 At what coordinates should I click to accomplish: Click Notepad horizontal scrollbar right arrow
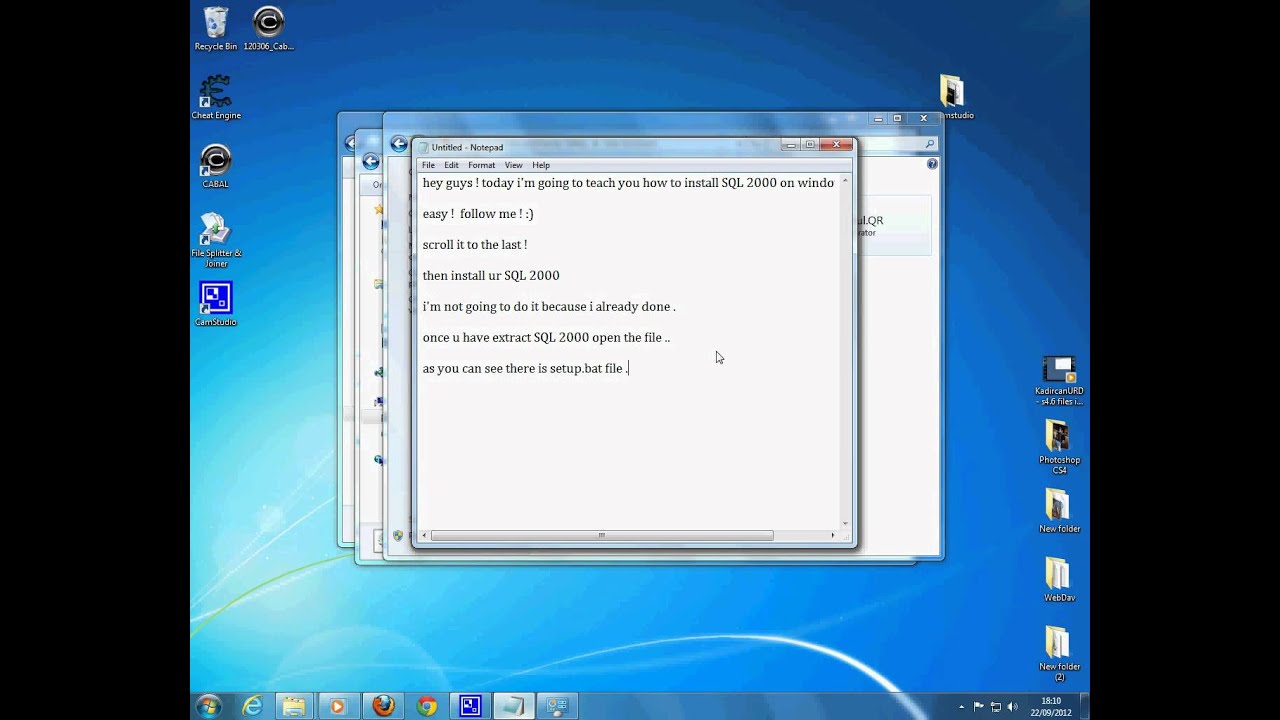[832, 536]
